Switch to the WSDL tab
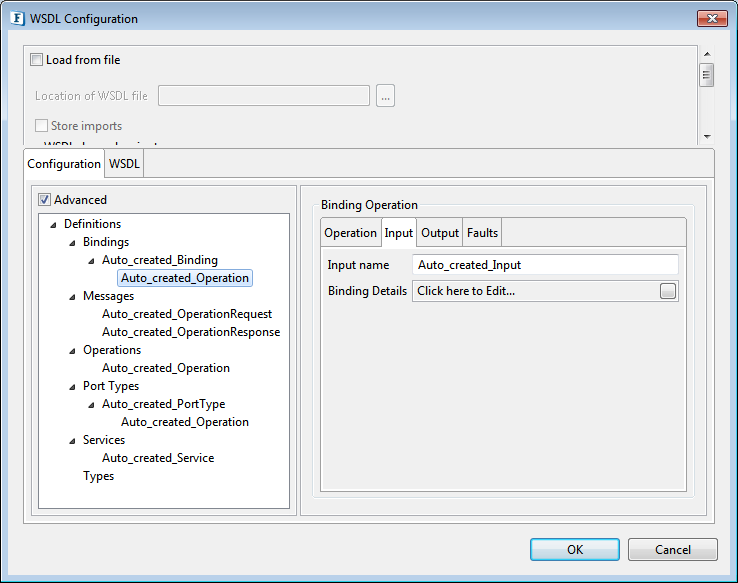738x583 pixels. (124, 163)
